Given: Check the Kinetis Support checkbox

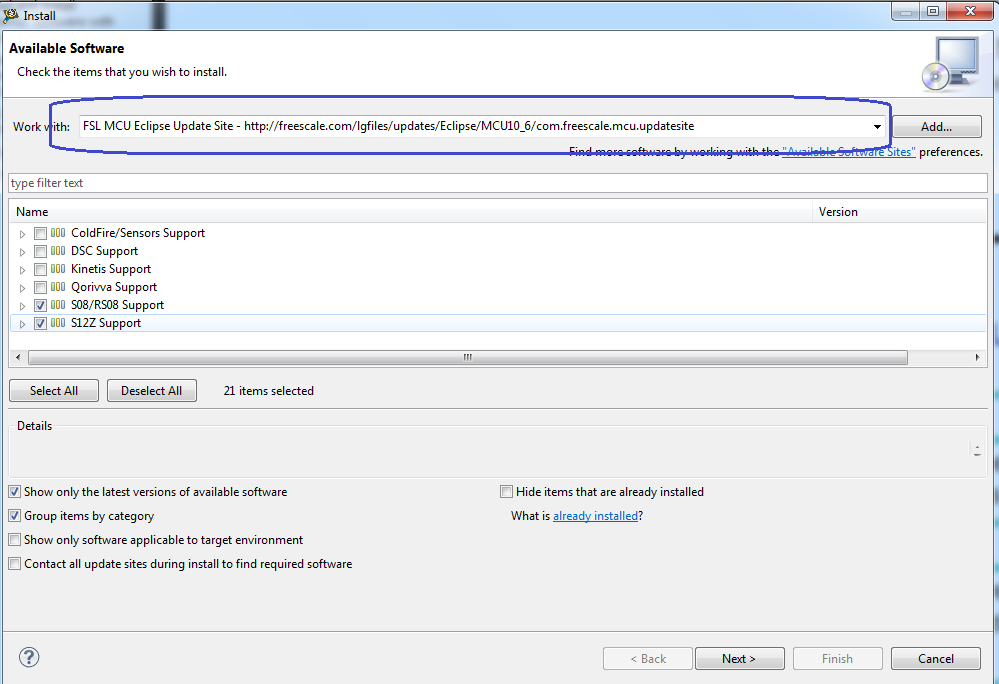Looking at the screenshot, I should [40, 269].
